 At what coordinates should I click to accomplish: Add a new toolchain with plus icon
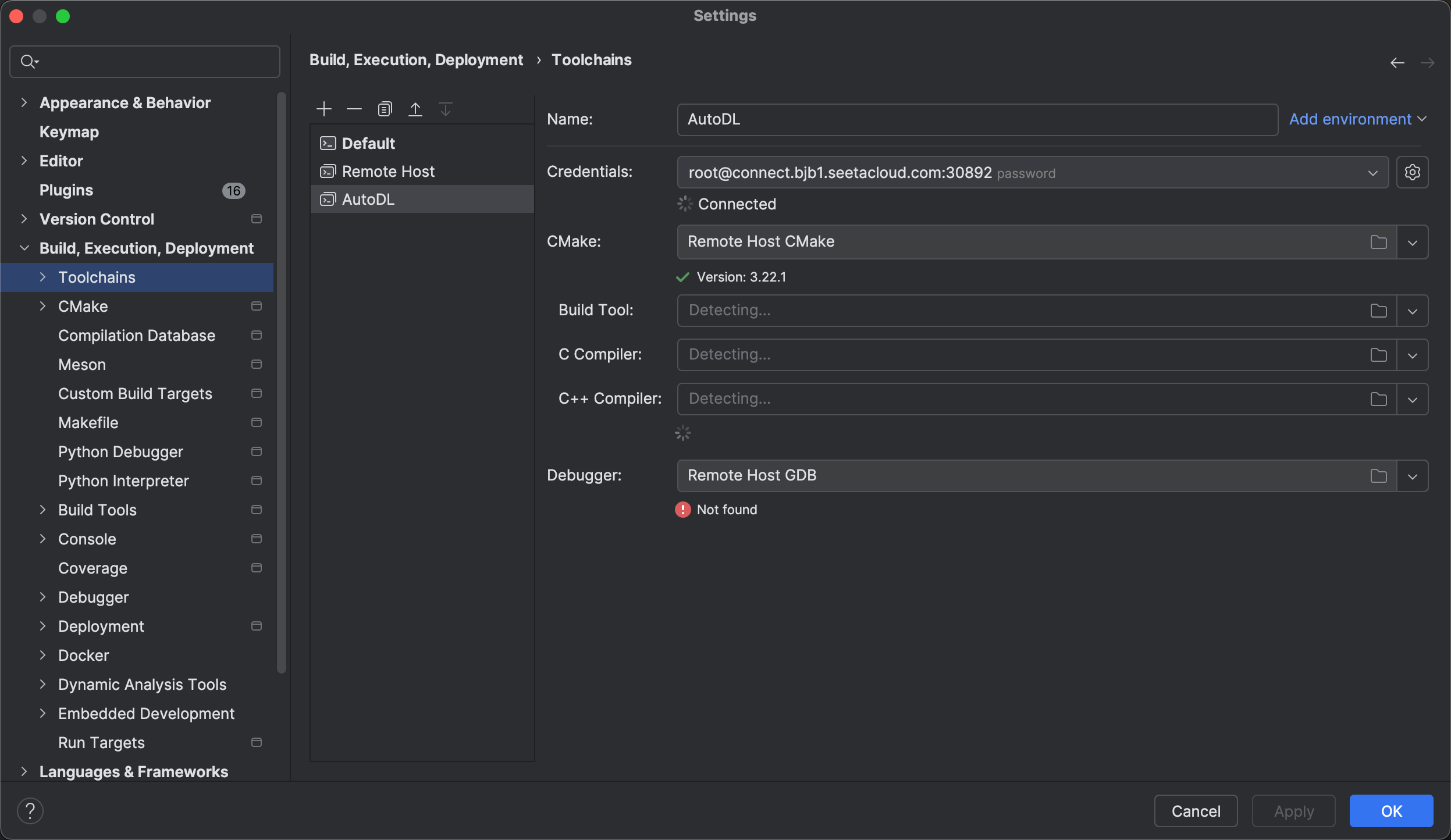pyautogui.click(x=324, y=109)
